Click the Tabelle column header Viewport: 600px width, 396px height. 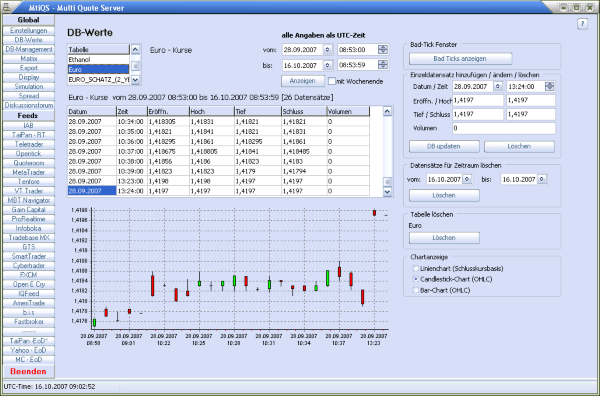click(x=99, y=49)
